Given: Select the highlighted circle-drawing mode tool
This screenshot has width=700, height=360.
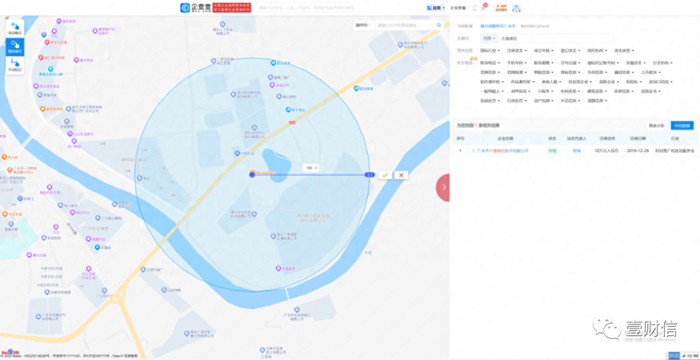Looking at the screenshot, I should coord(15,47).
